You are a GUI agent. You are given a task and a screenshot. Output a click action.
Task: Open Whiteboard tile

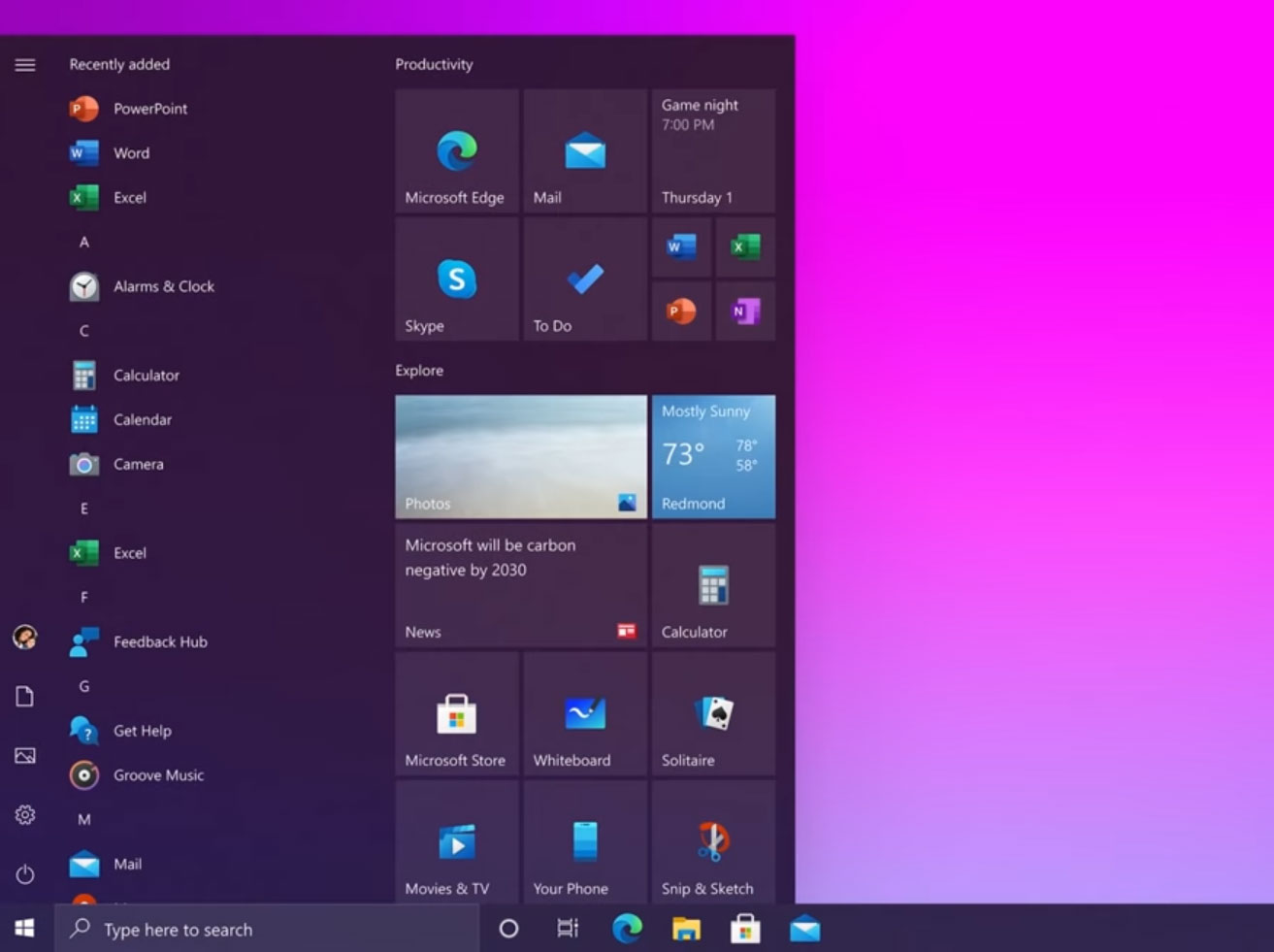585,714
